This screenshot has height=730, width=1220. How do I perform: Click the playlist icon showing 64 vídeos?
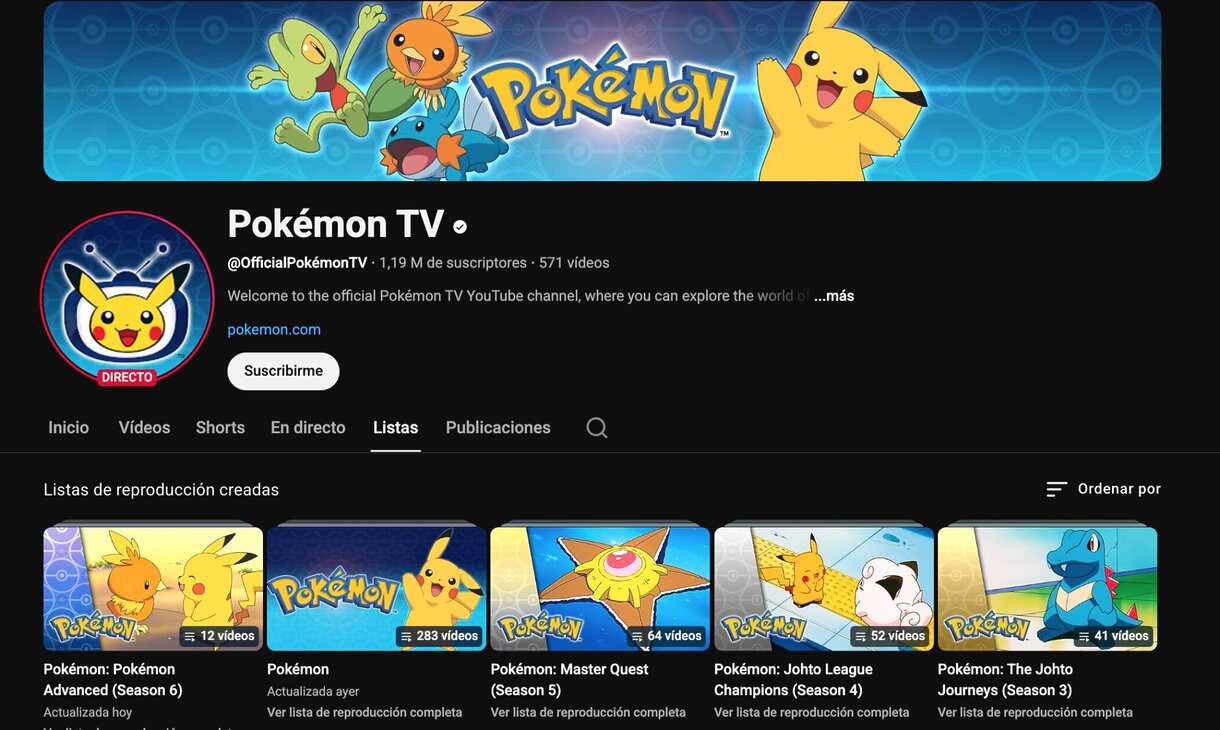[x=639, y=635]
